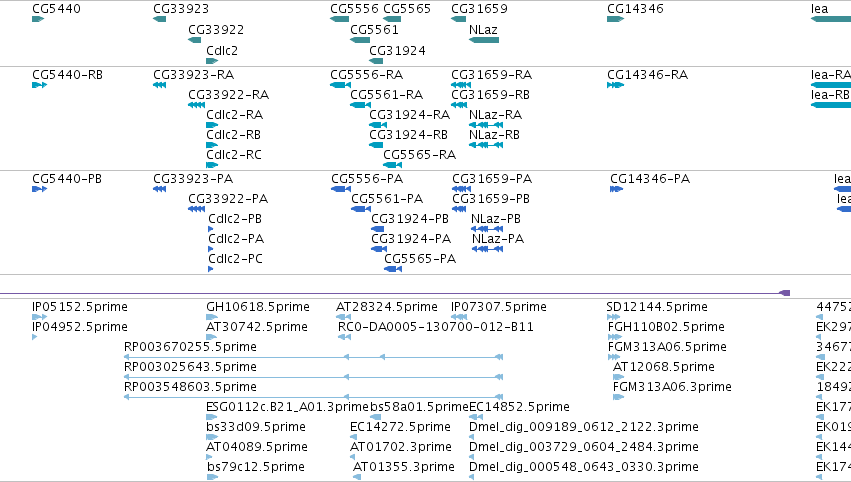Select the NLaz-RB transcript glyph
851x482 pixels.
[486, 145]
